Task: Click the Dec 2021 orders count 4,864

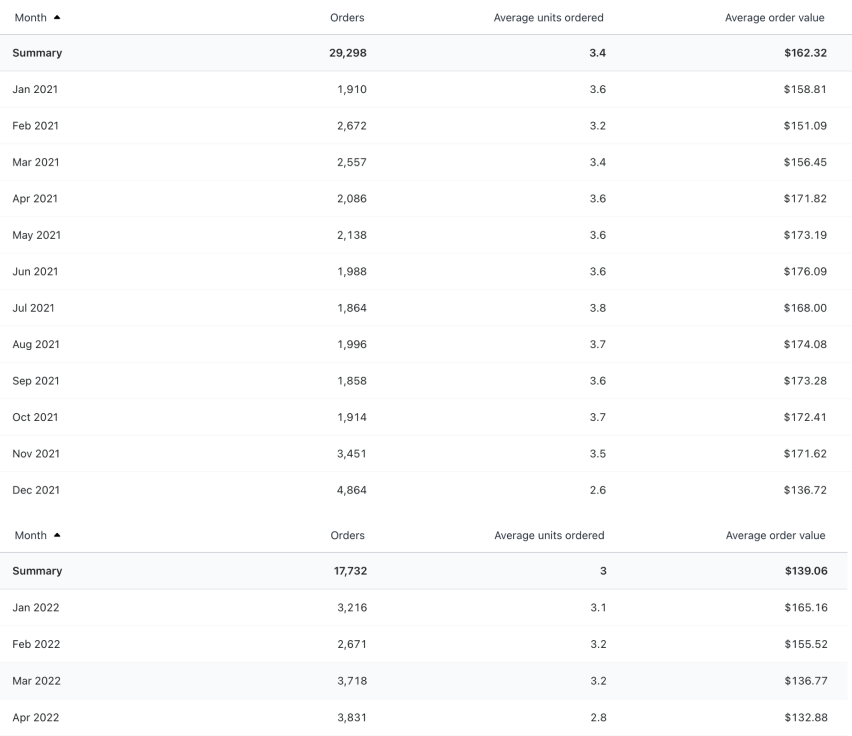Action: tap(350, 490)
